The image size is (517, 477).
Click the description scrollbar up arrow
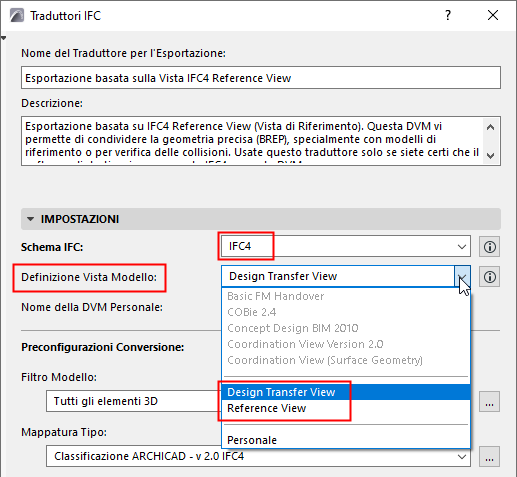(490, 127)
